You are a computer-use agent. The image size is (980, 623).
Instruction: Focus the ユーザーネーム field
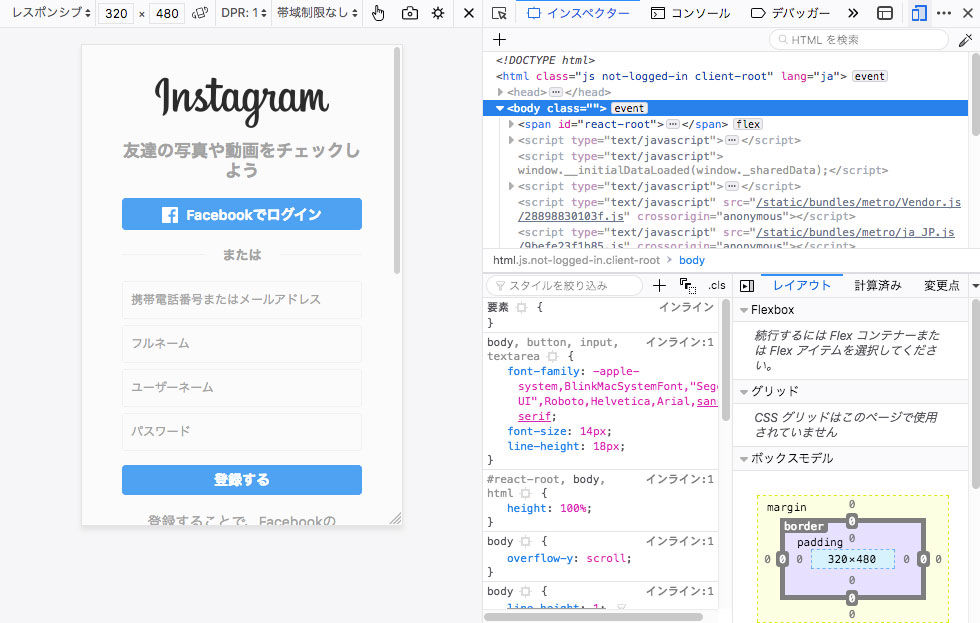[x=242, y=387]
